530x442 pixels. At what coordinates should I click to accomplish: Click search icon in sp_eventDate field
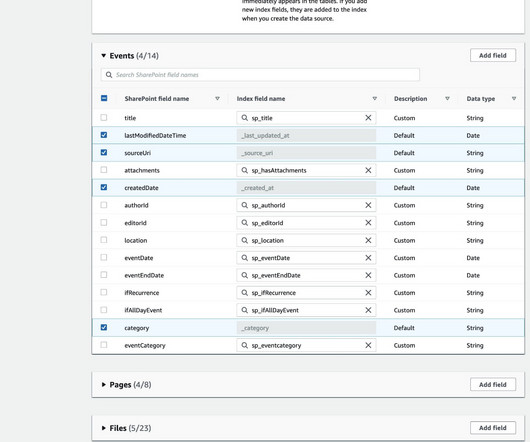(x=244, y=258)
